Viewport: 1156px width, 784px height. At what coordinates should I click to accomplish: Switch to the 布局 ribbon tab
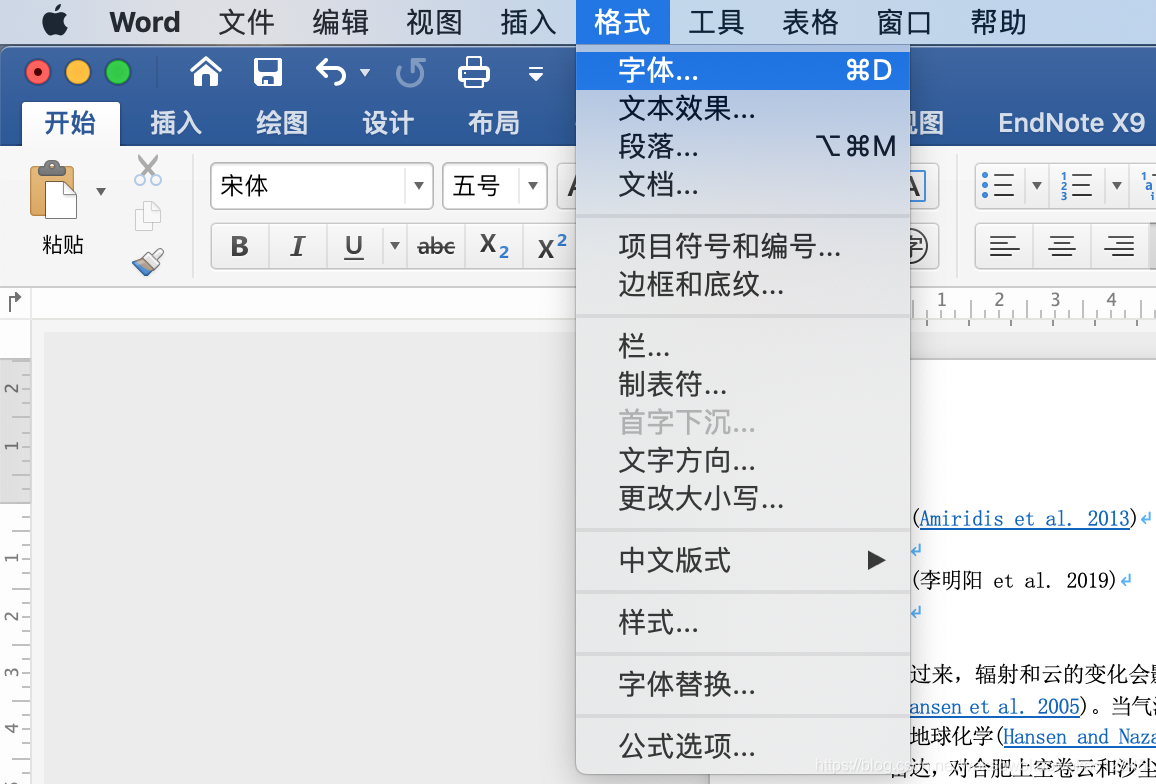tap(493, 122)
